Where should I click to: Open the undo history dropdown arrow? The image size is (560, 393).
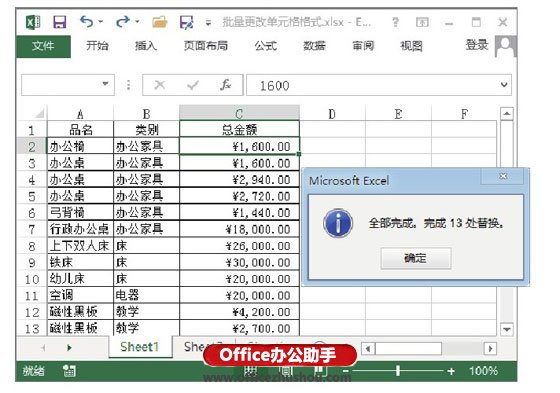pos(100,22)
